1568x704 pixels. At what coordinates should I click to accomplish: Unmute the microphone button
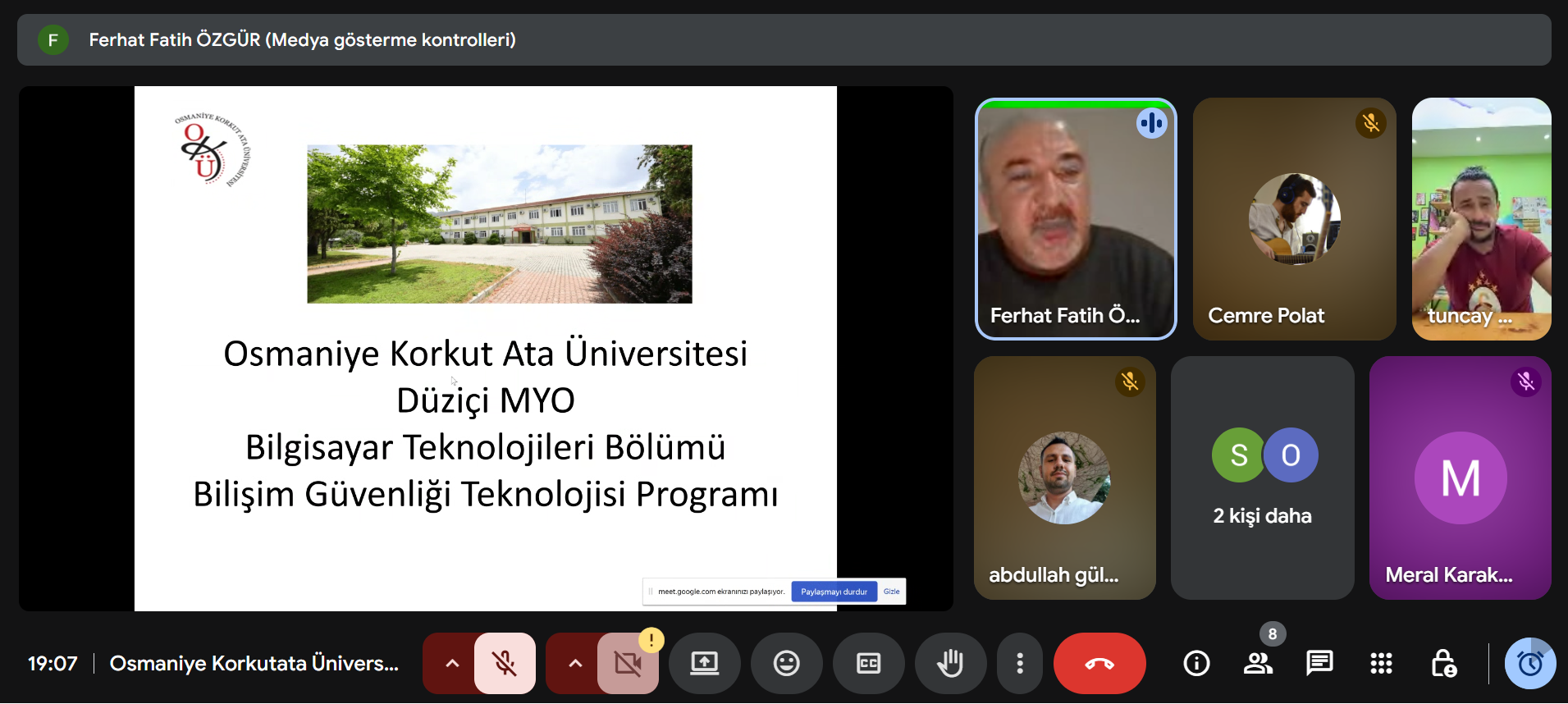(505, 663)
